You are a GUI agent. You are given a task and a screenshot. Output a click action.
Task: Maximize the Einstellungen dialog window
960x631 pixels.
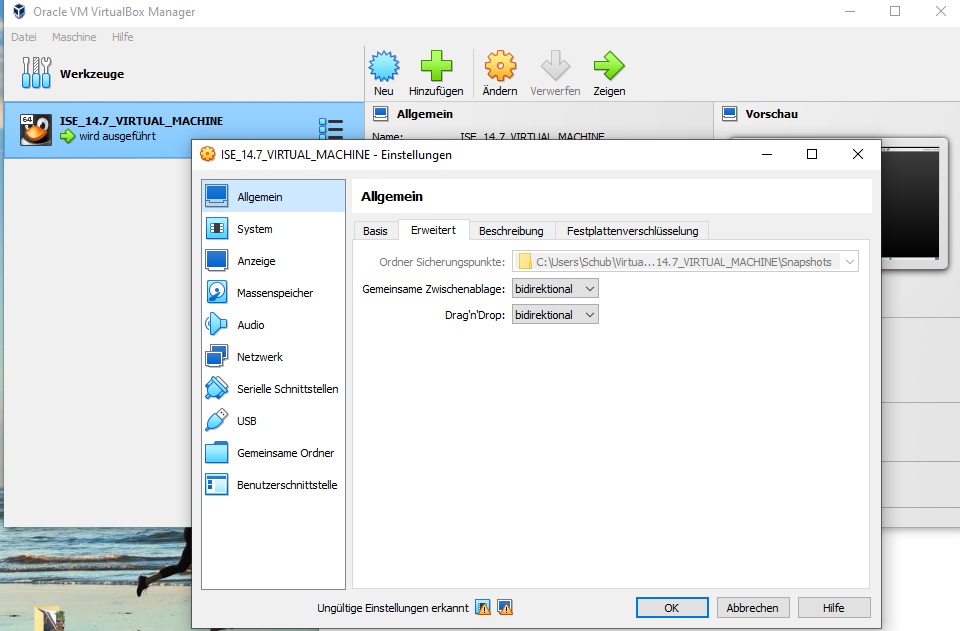pyautogui.click(x=812, y=154)
